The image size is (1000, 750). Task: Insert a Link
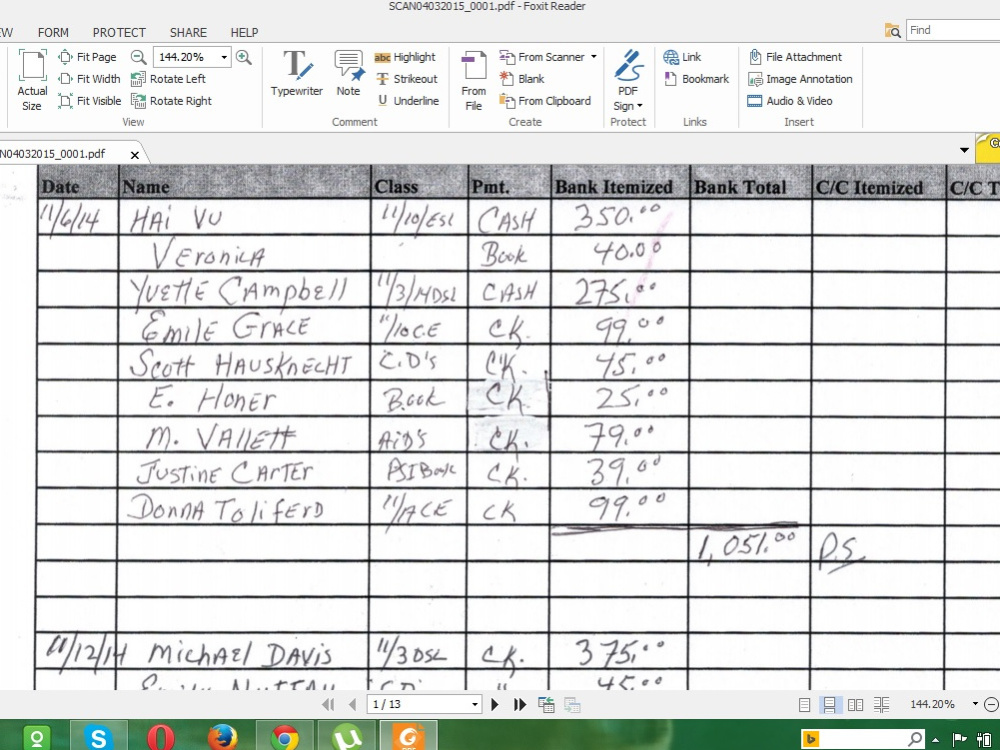[682, 57]
